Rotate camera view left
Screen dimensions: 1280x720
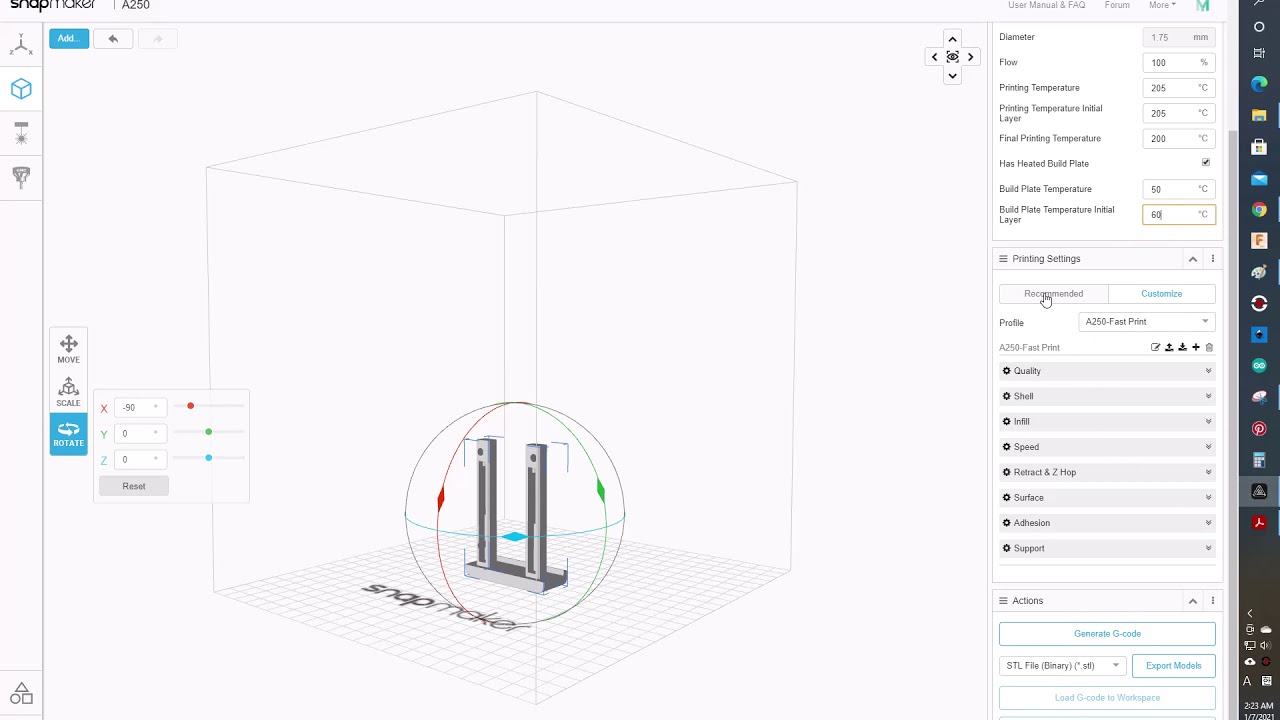point(934,57)
